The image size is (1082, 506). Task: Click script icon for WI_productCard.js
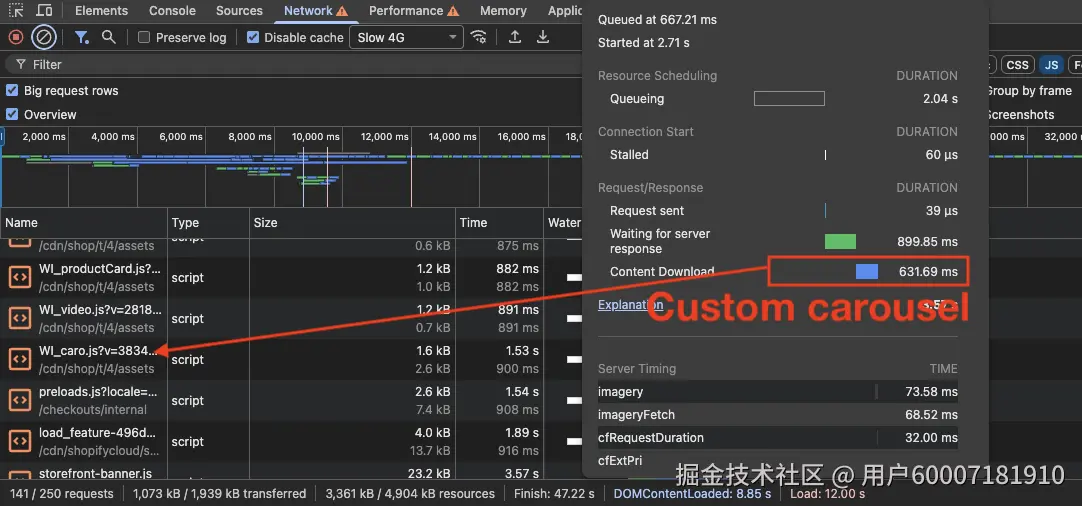20,277
